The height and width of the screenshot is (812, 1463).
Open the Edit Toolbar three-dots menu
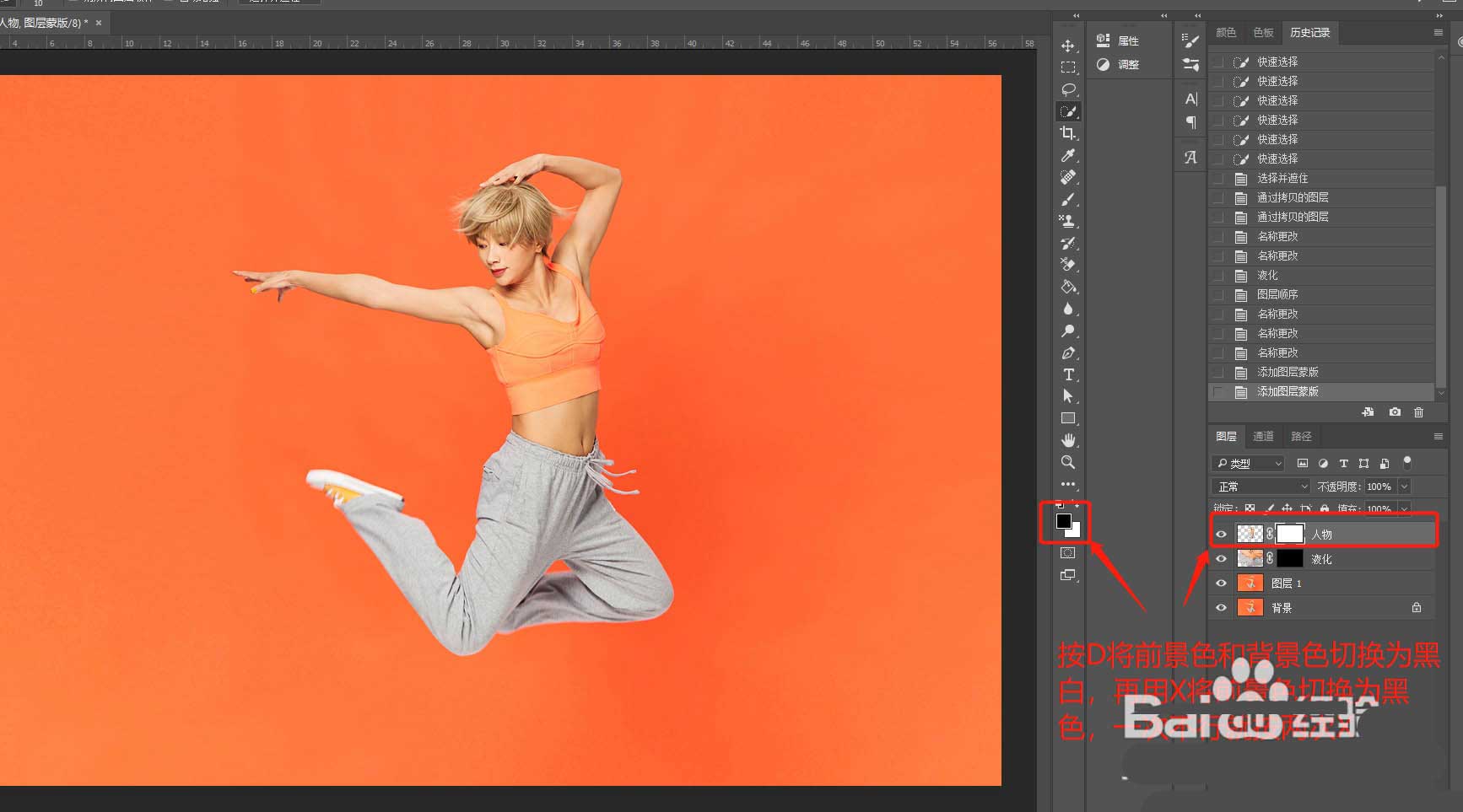click(1068, 484)
